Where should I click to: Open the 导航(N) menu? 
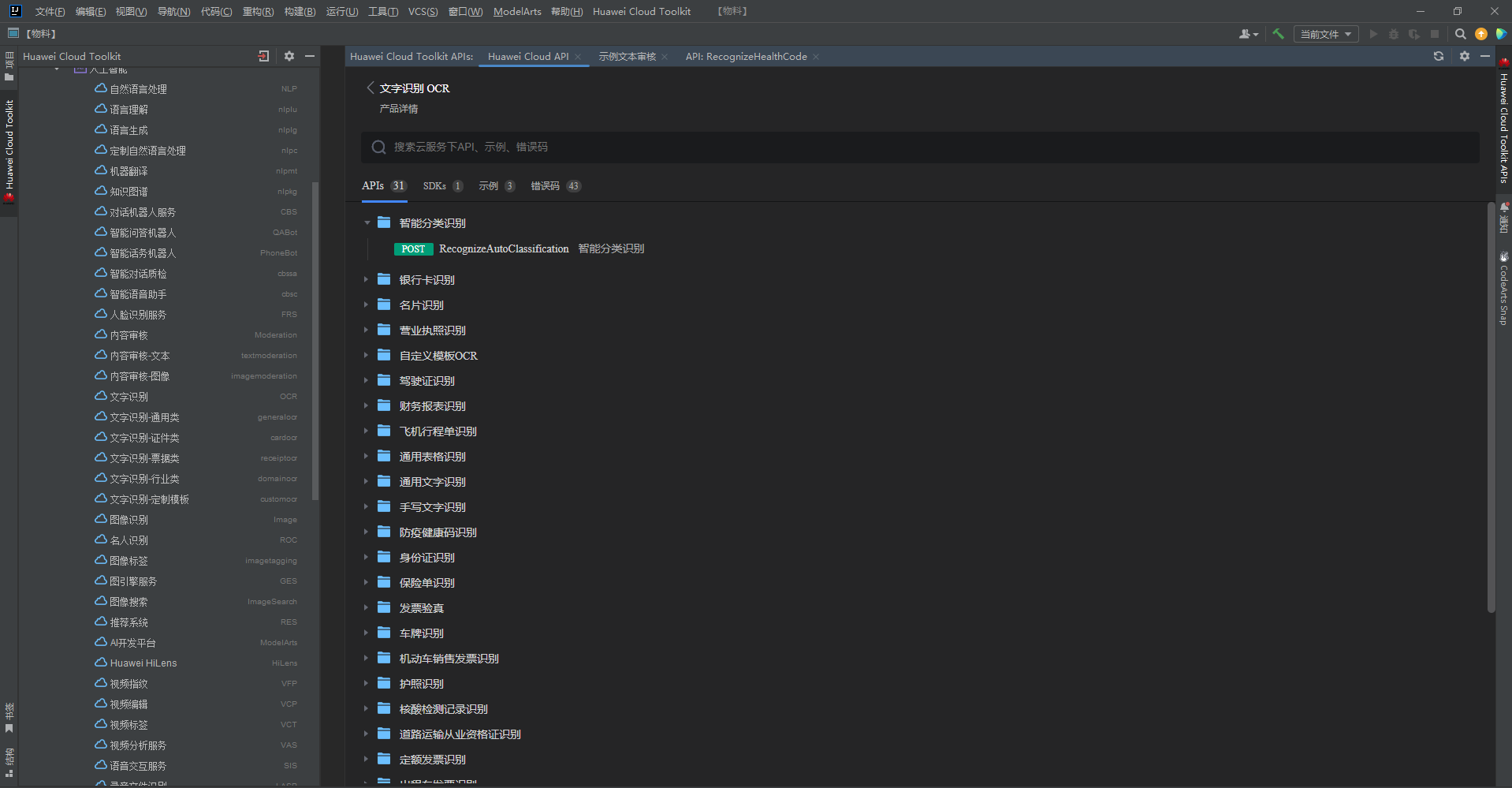coord(173,11)
